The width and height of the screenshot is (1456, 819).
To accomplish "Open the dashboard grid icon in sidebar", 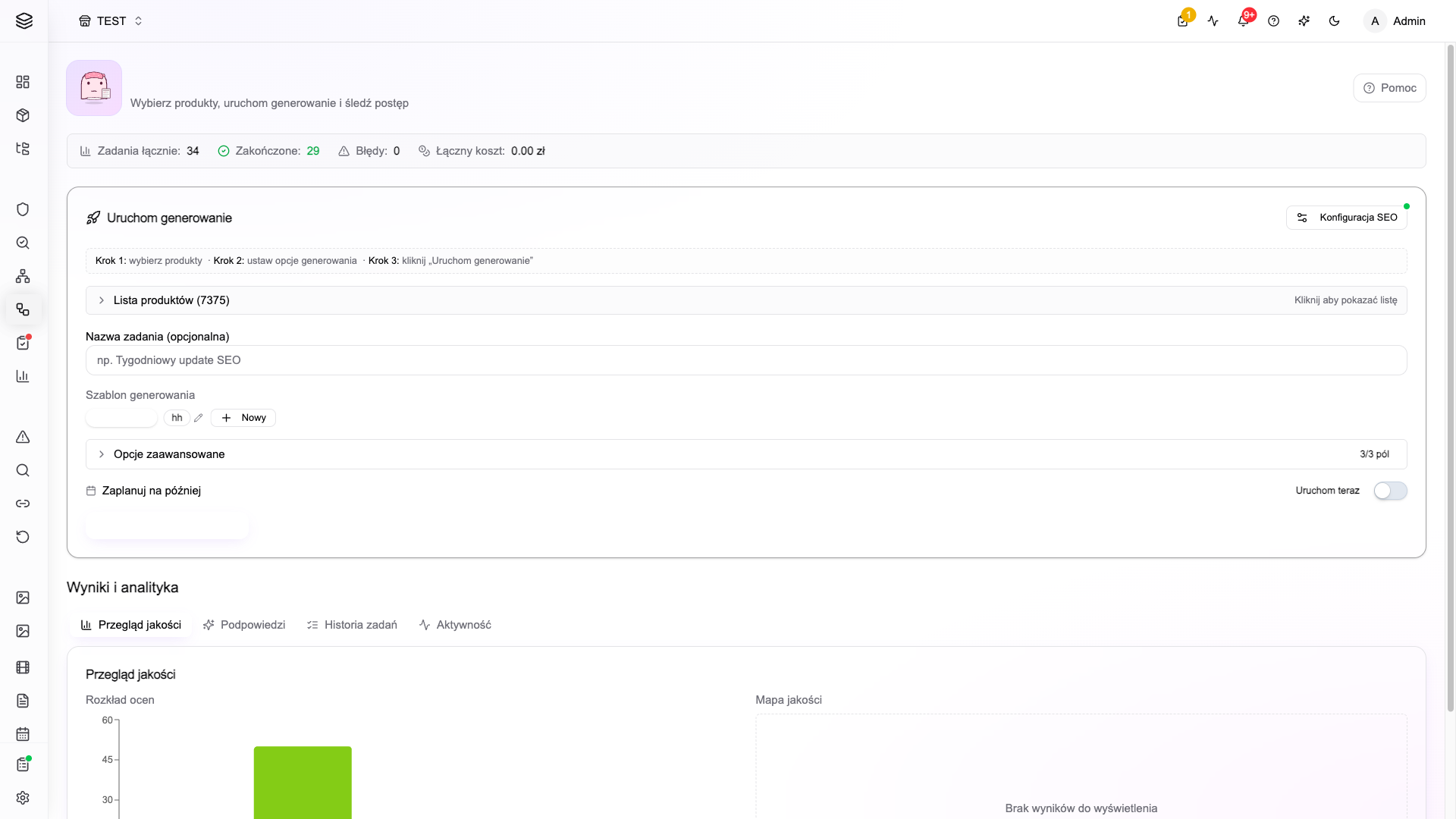I will pyautogui.click(x=23, y=82).
